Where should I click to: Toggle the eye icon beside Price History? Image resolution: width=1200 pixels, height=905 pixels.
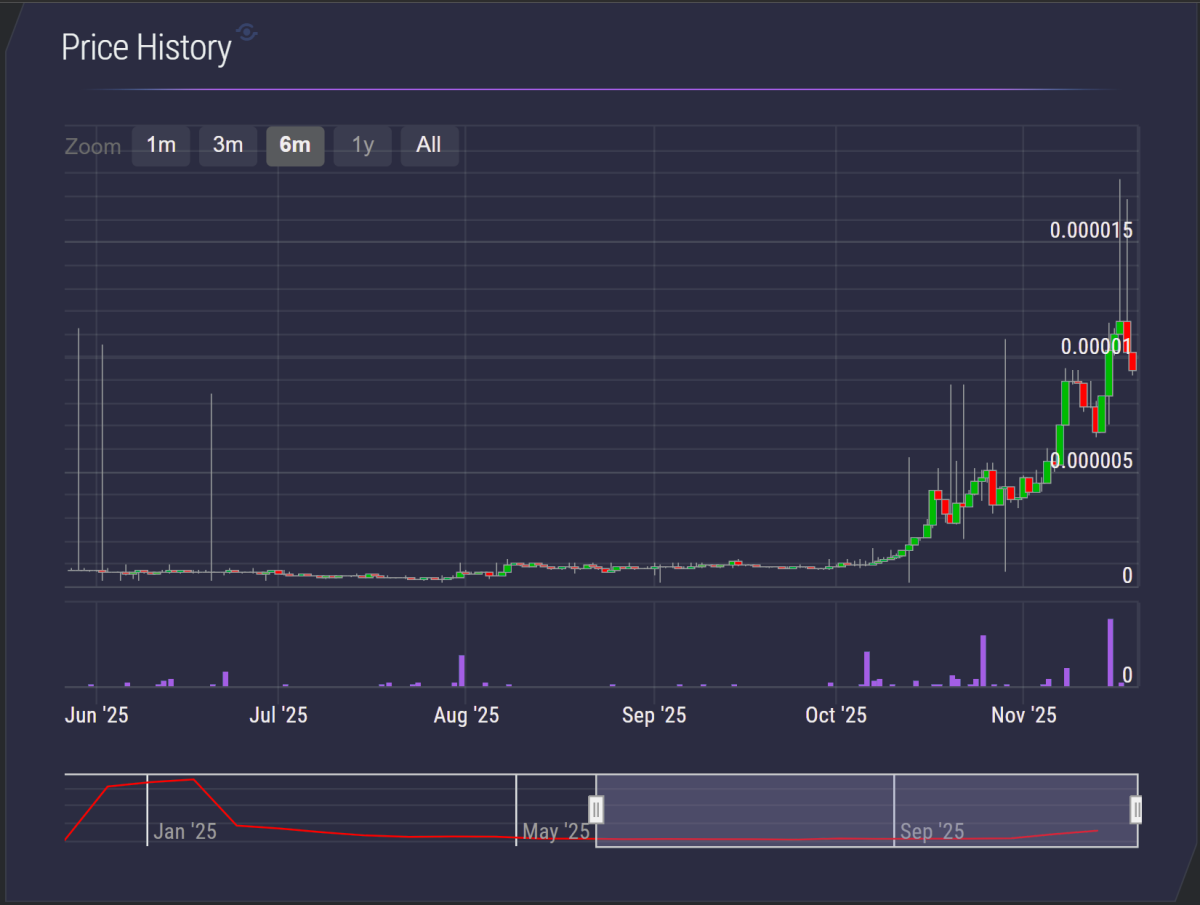(247, 33)
